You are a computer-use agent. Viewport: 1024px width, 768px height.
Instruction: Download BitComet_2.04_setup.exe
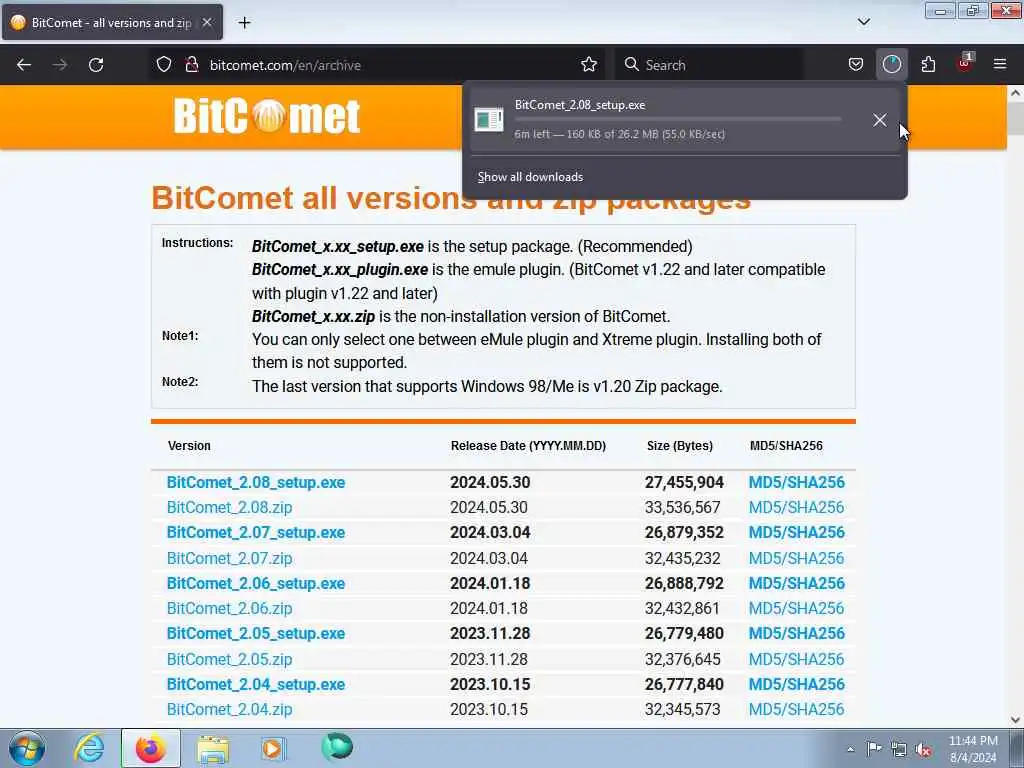coord(256,684)
